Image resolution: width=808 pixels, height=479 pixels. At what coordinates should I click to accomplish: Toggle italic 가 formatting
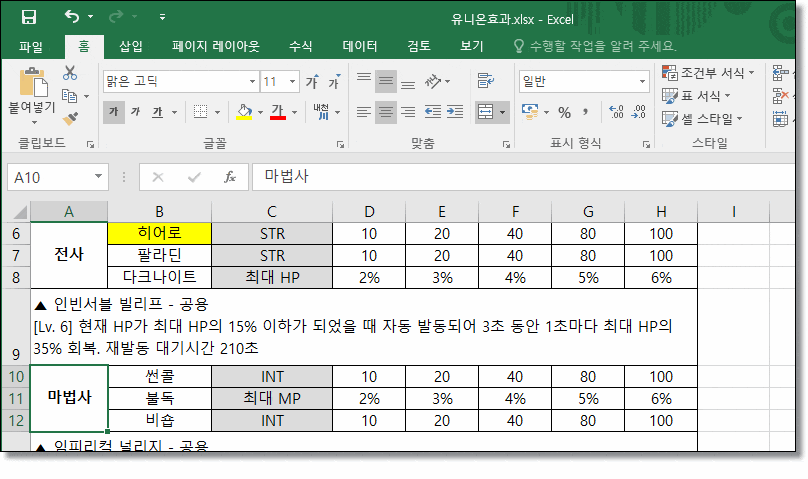(x=136, y=112)
